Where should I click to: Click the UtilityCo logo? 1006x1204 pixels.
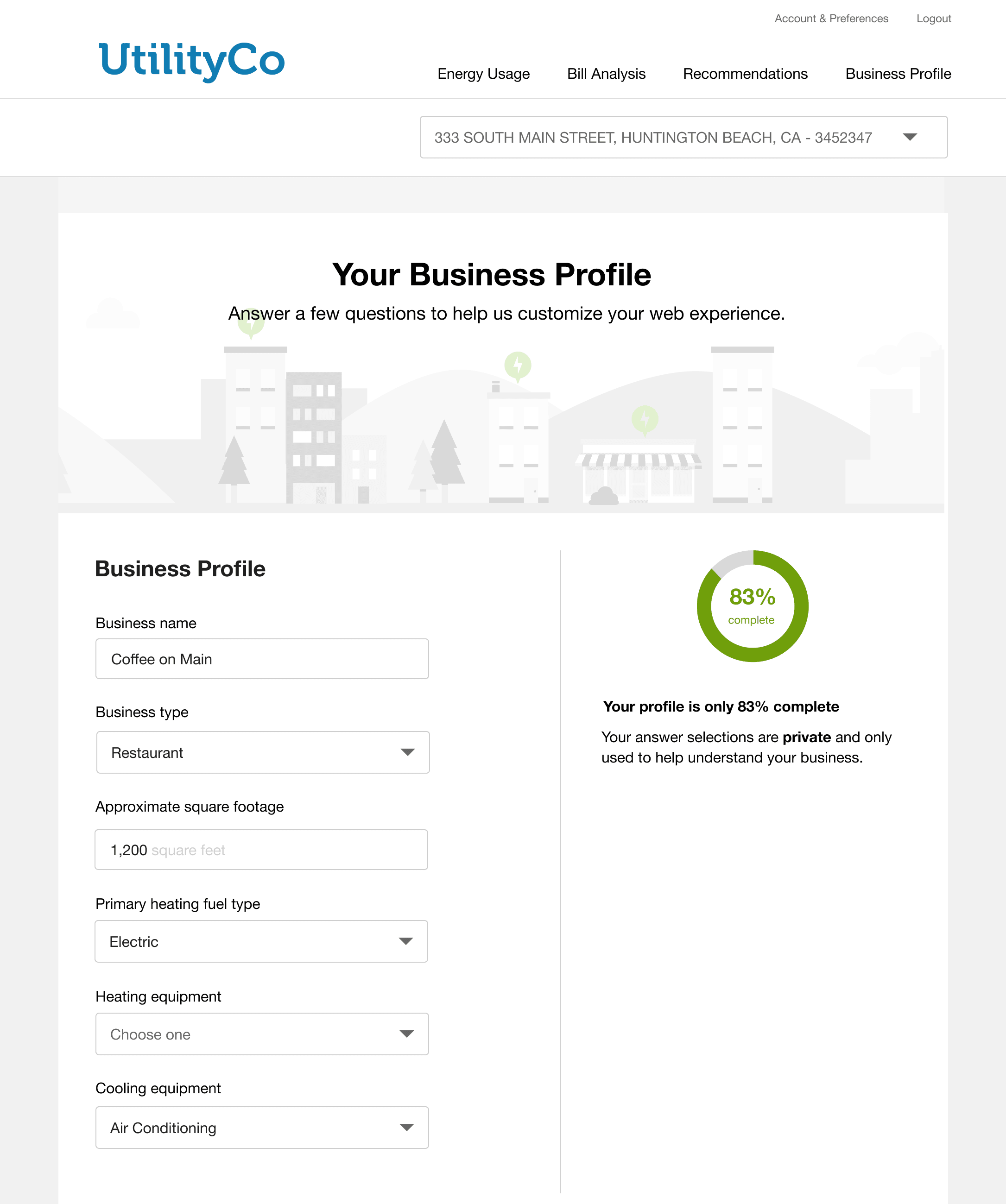click(x=191, y=60)
